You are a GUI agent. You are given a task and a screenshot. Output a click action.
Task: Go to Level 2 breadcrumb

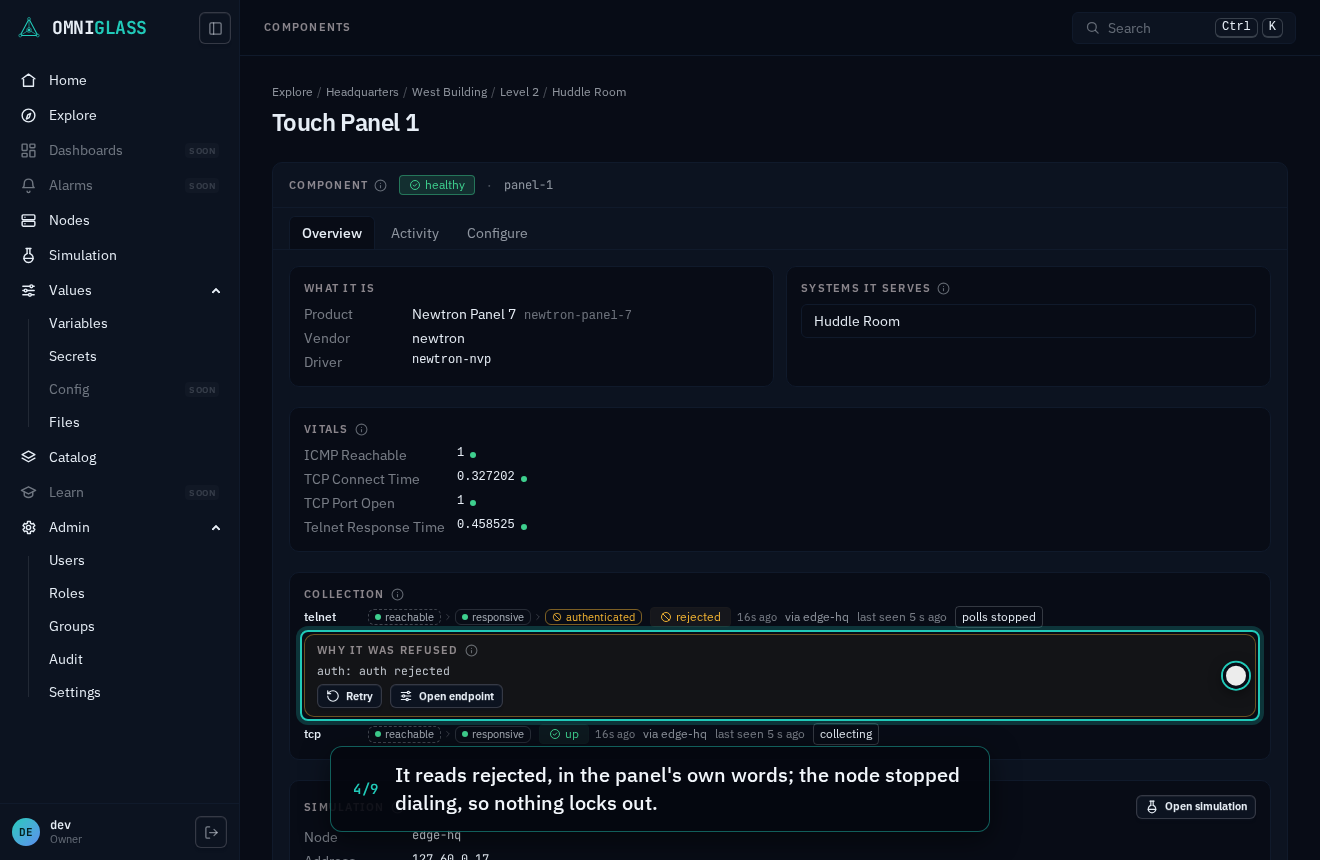519,92
